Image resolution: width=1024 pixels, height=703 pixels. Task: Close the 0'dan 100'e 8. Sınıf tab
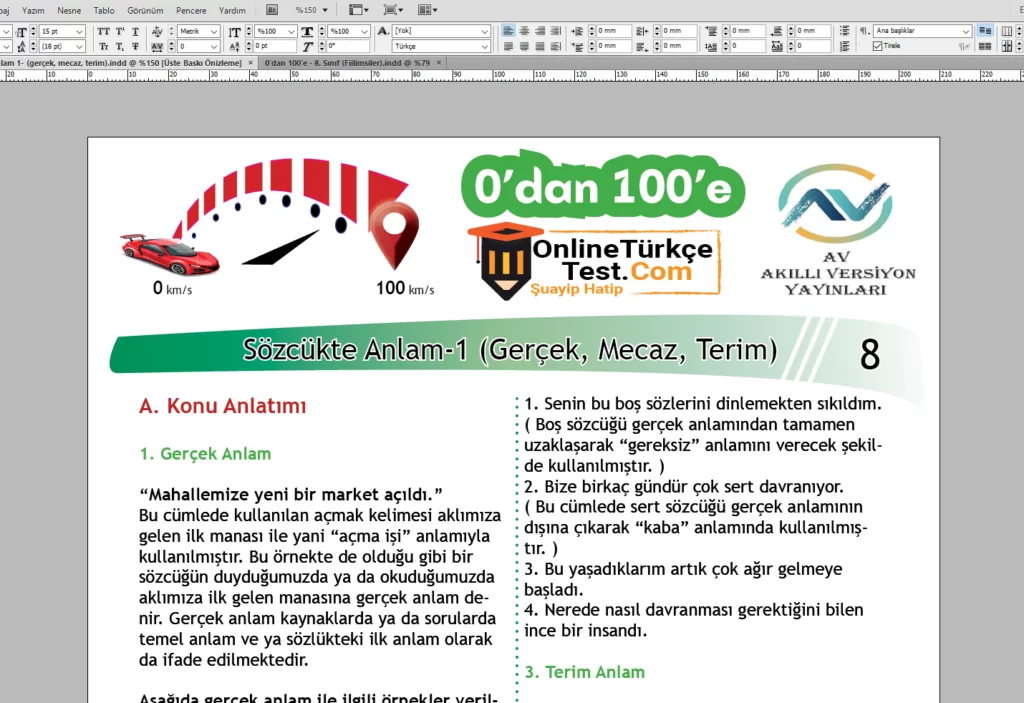(x=439, y=63)
